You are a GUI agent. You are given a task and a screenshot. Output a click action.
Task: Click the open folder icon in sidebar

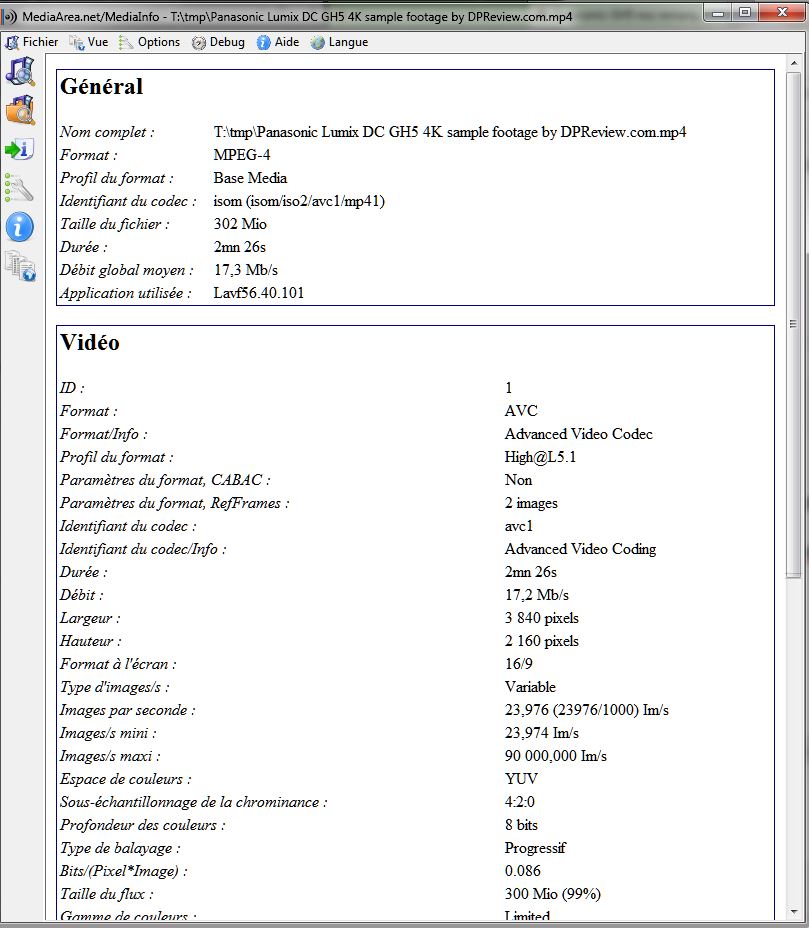click(21, 110)
